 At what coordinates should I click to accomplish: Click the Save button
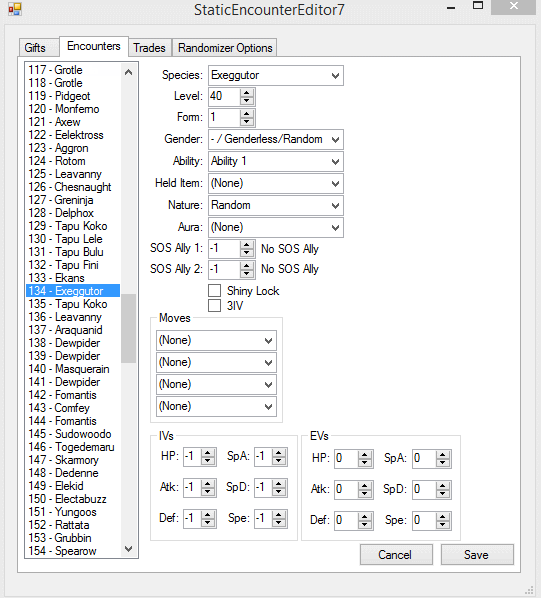point(477,555)
